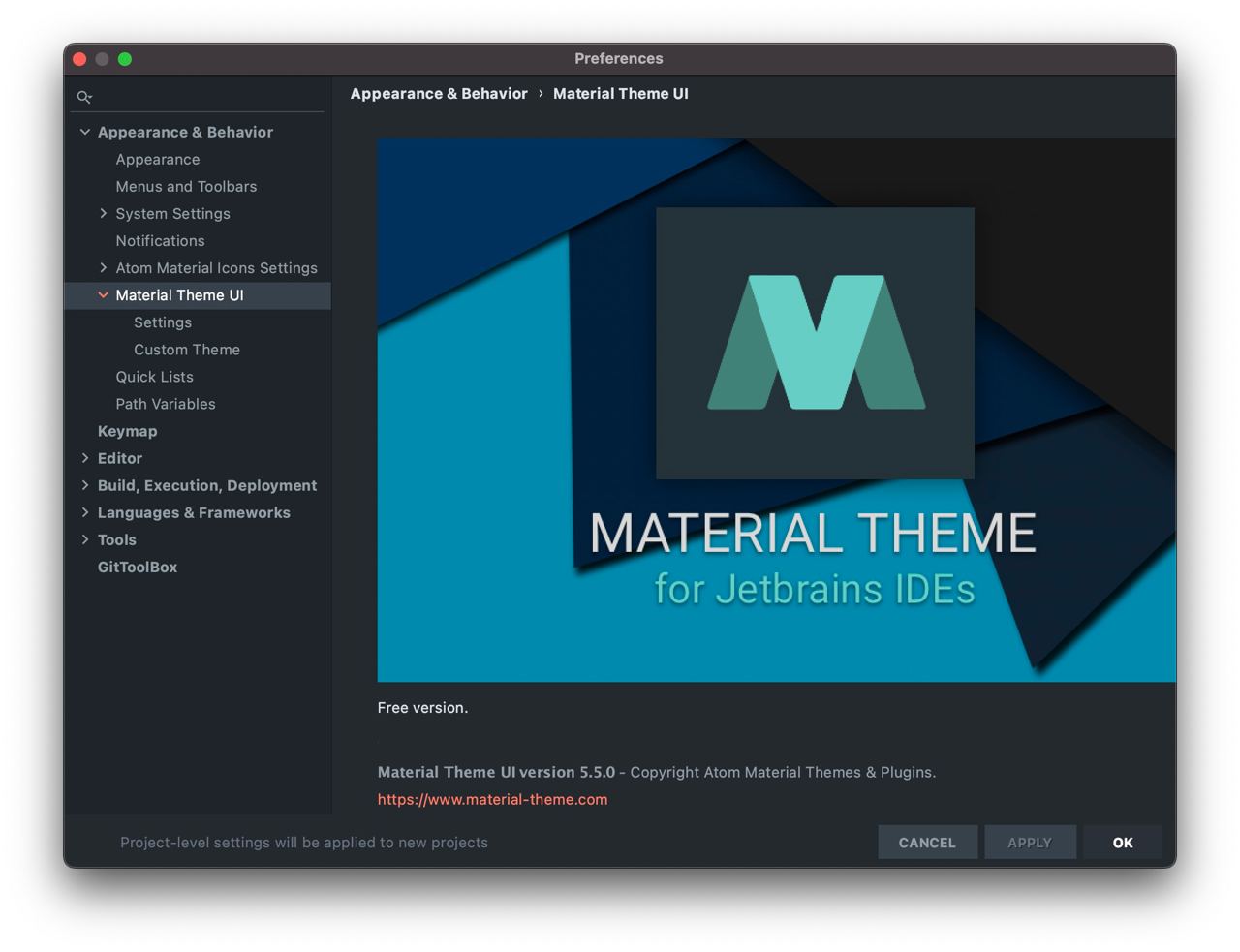Image resolution: width=1240 pixels, height=952 pixels.
Task: Select the Tools category label
Action: coord(117,539)
